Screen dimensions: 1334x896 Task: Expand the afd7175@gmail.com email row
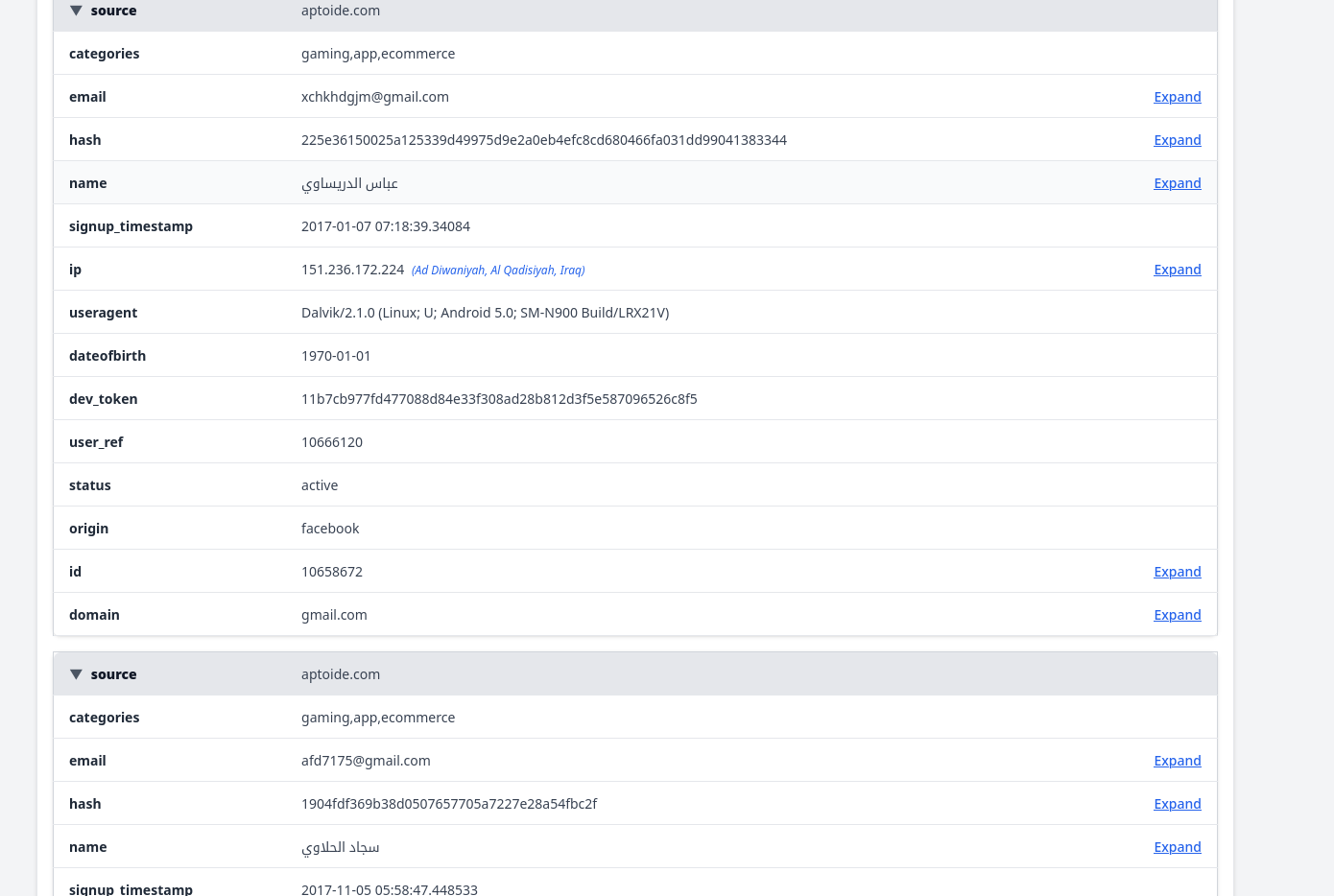point(1177,761)
